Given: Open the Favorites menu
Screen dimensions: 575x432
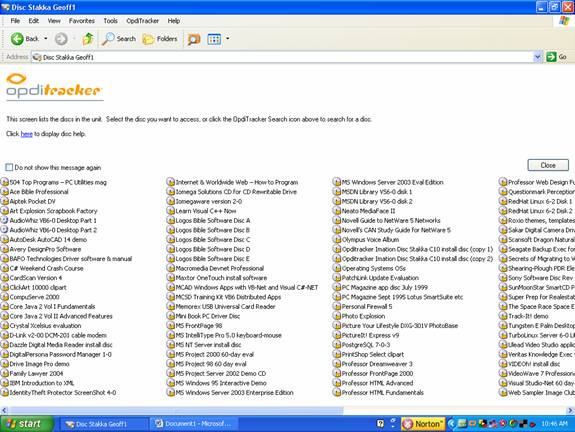Looking at the screenshot, I should click(82, 21).
